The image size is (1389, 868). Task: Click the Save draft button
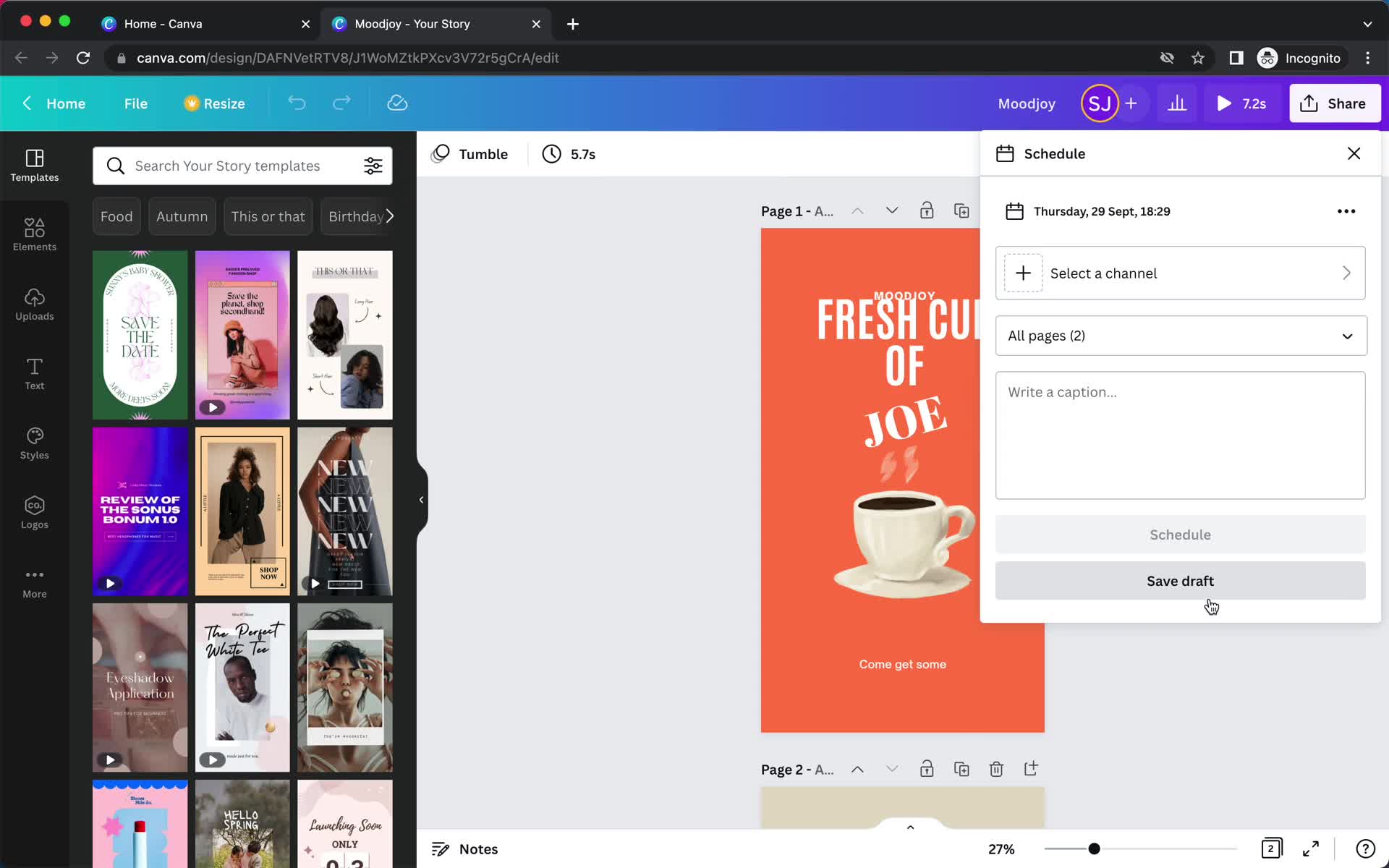coord(1180,581)
